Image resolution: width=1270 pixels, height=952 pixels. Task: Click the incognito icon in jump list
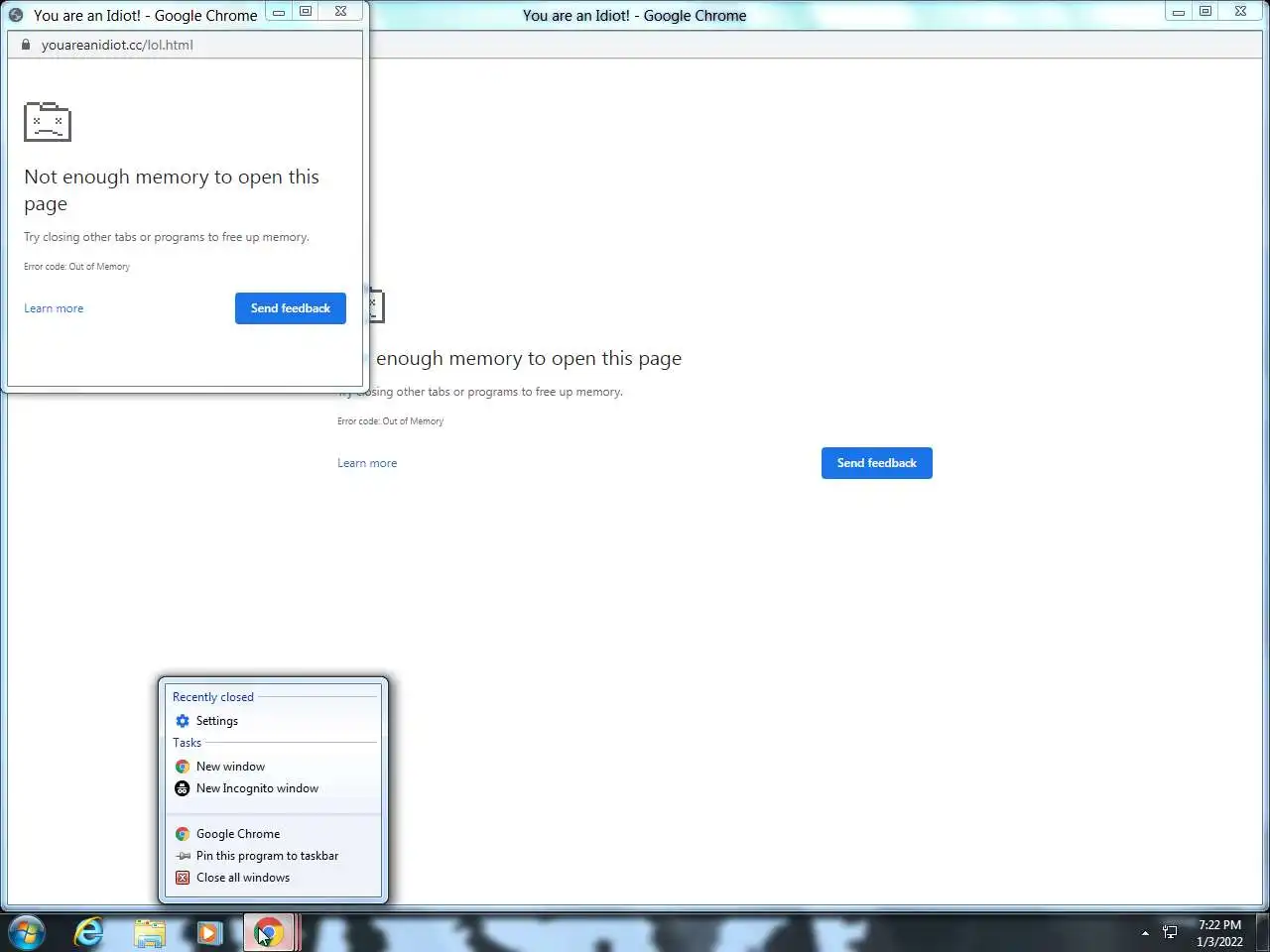click(183, 788)
